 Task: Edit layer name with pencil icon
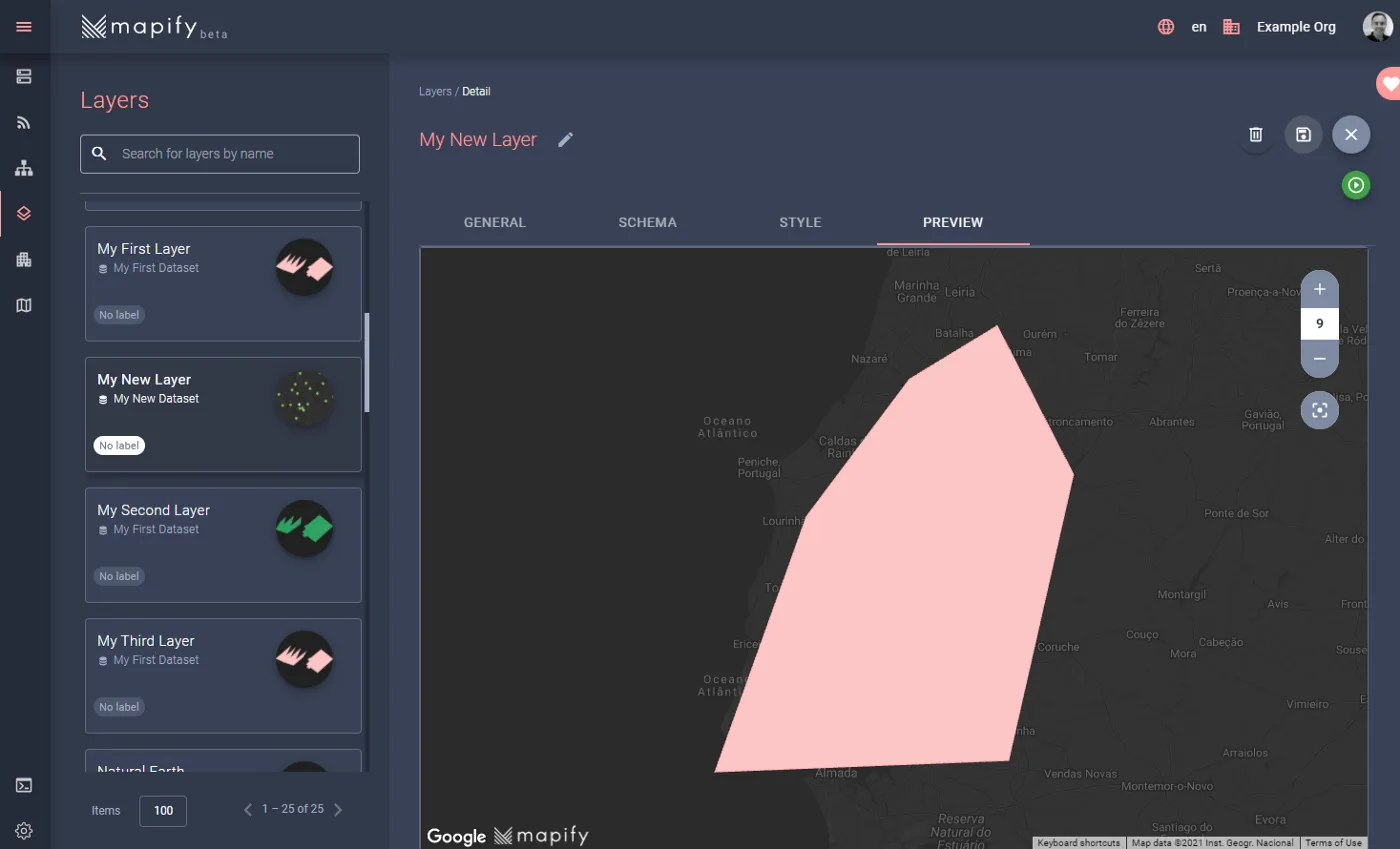(x=566, y=140)
